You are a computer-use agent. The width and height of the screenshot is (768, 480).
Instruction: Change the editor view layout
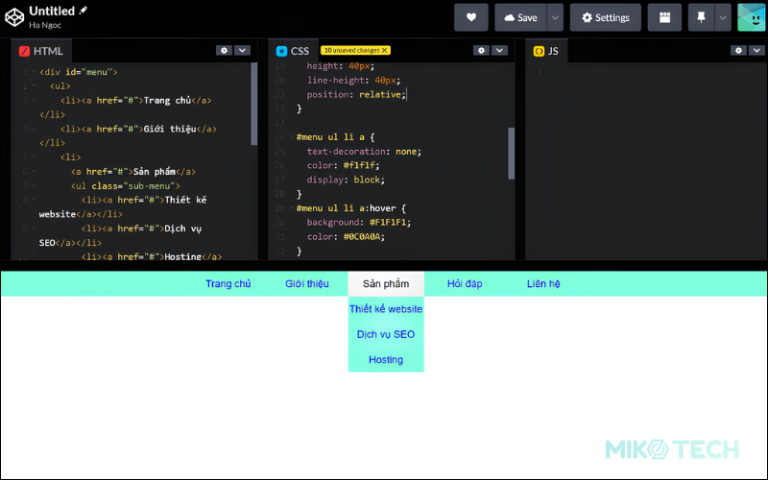665,18
